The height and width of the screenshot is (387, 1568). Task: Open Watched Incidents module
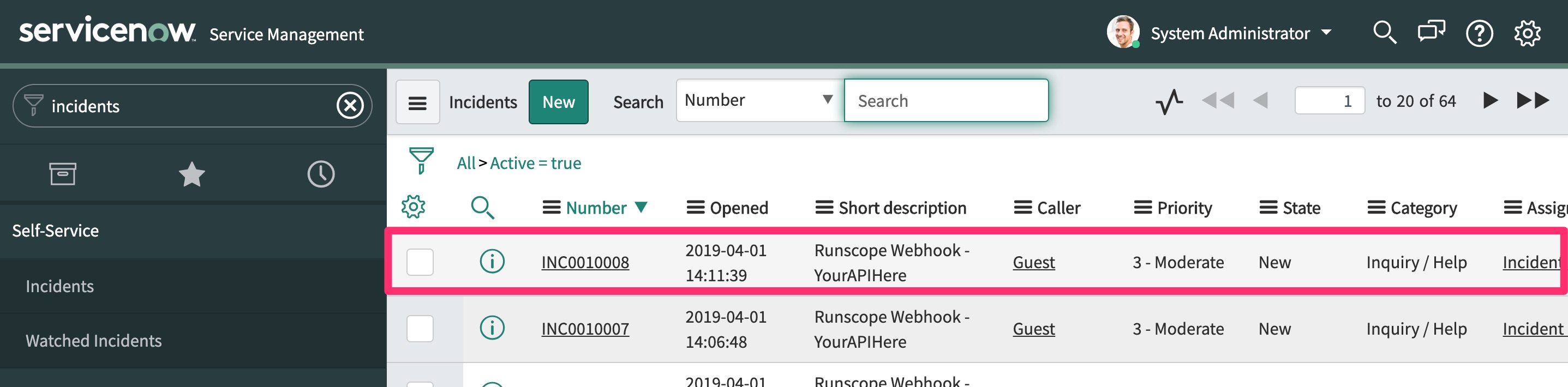pos(94,340)
